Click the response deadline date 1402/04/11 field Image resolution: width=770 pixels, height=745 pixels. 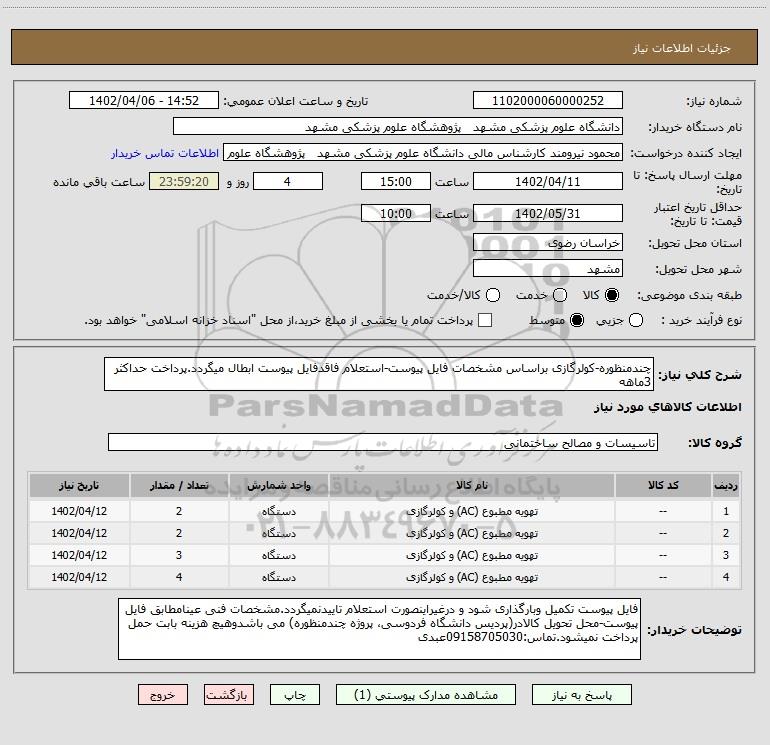click(548, 181)
